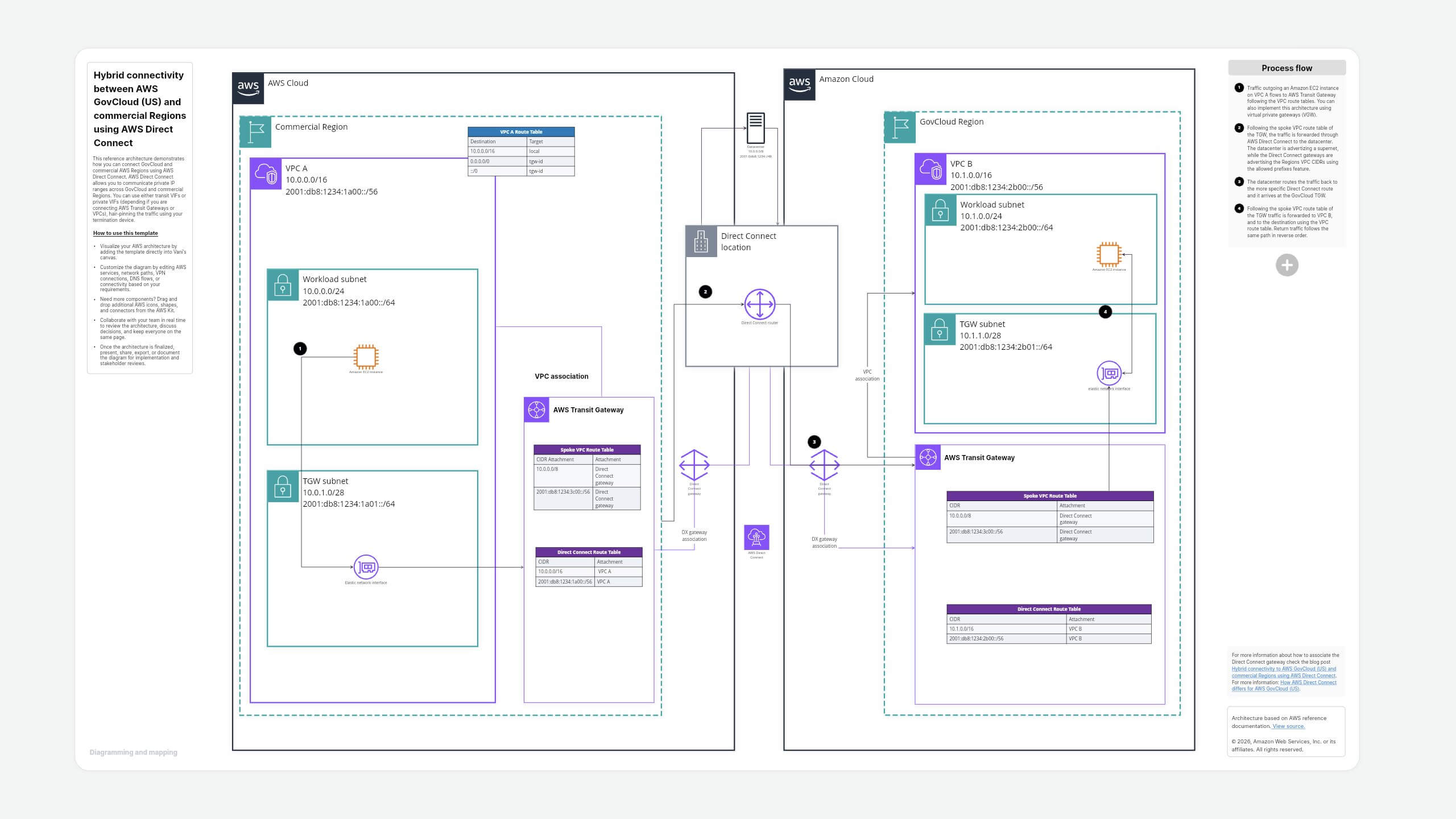Select the "Amazon Cloud" label
1456x819 pixels.
[x=846, y=79]
